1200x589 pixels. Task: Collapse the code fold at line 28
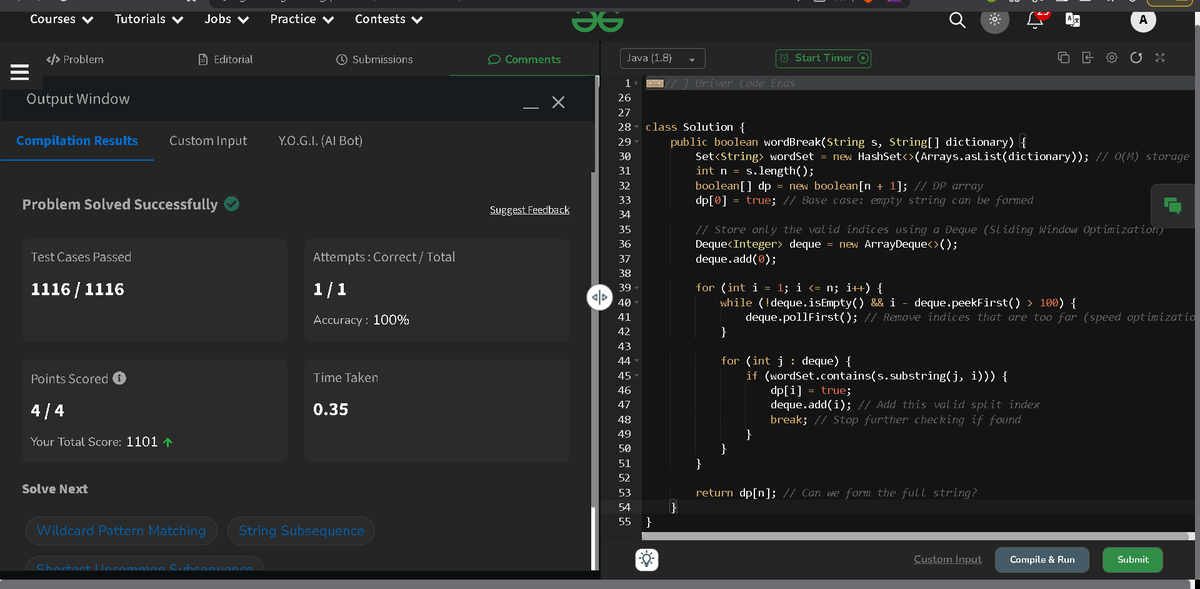[638, 128]
